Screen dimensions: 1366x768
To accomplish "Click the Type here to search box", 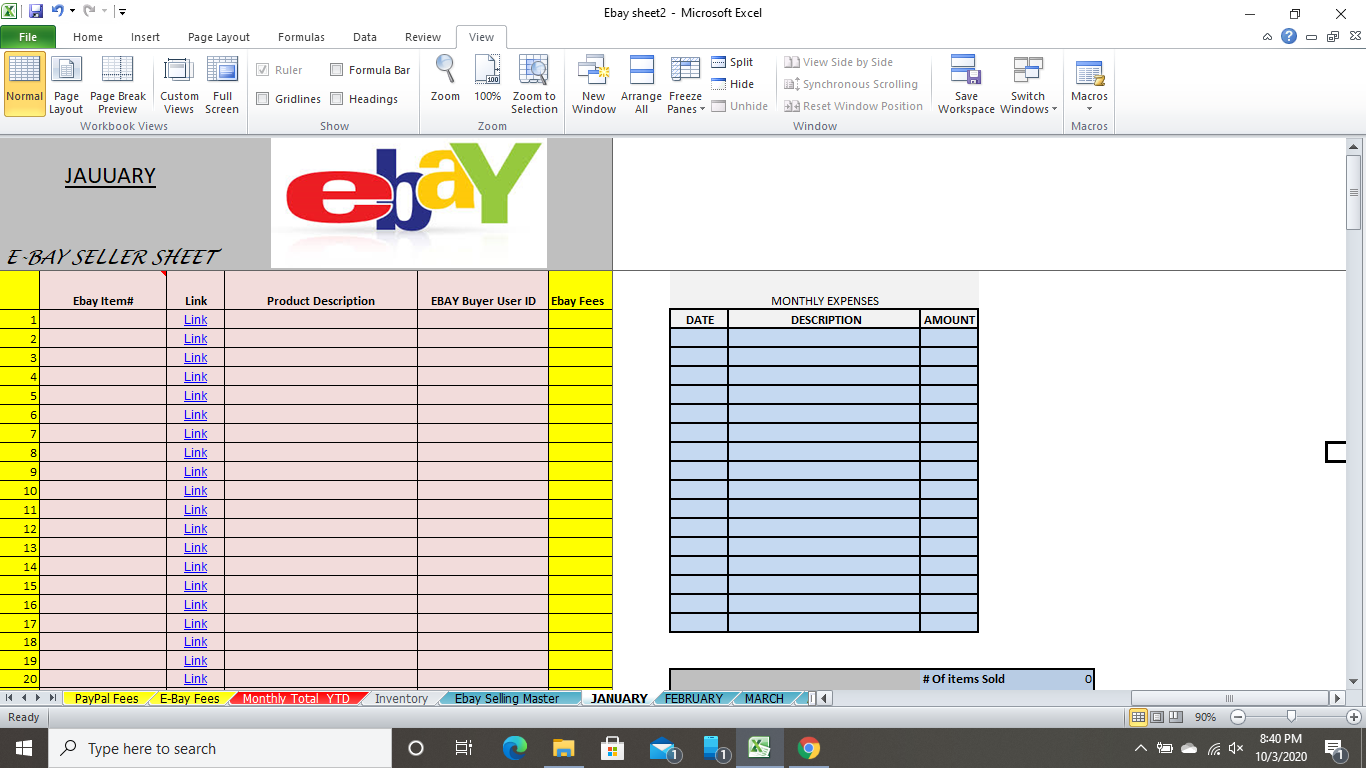I will [x=220, y=748].
